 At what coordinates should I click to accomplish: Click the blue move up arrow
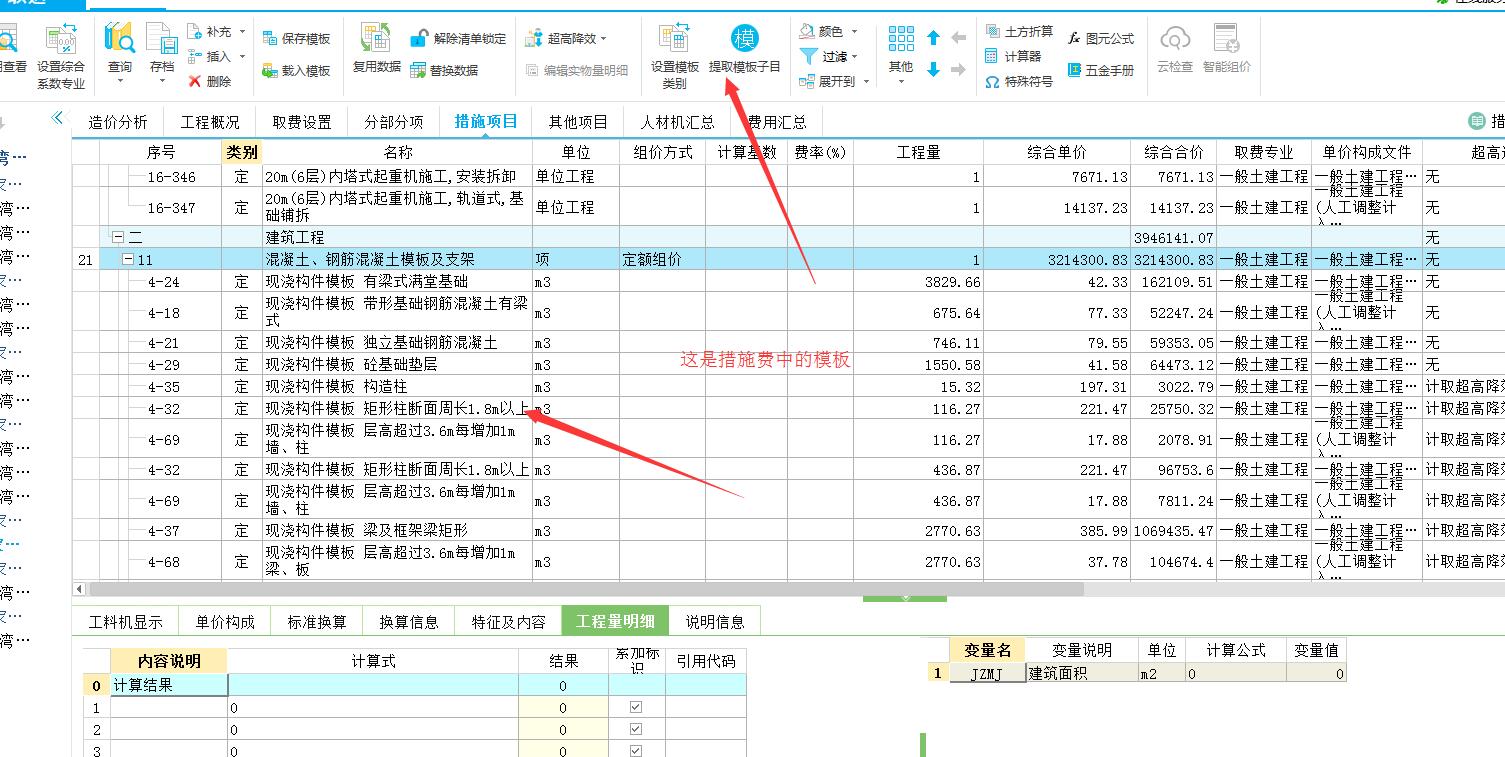point(933,38)
